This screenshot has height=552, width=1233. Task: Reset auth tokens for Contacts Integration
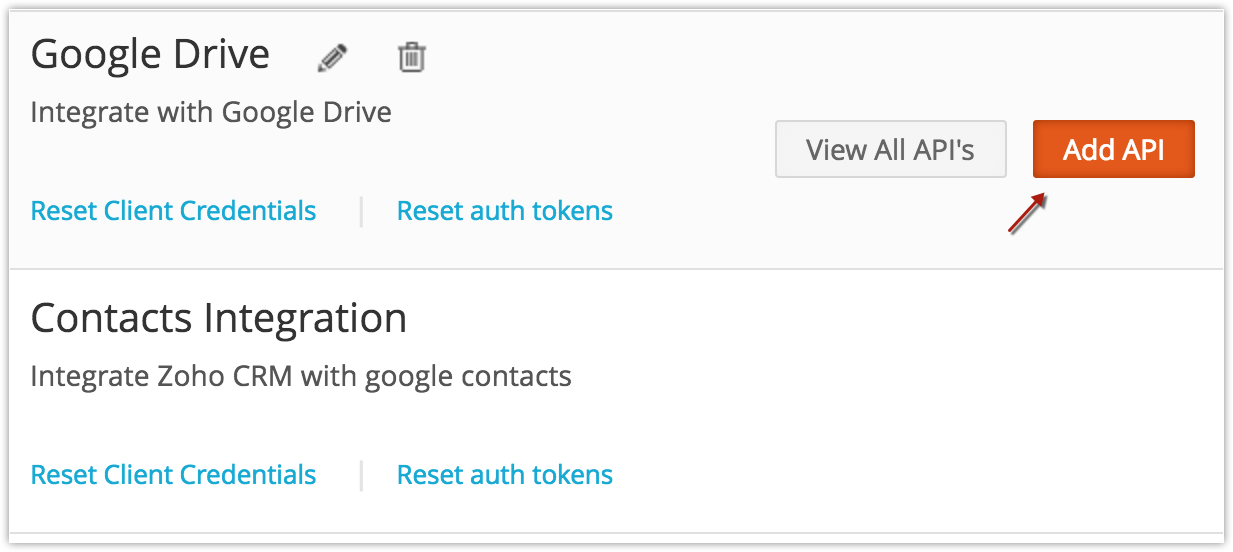coord(505,474)
